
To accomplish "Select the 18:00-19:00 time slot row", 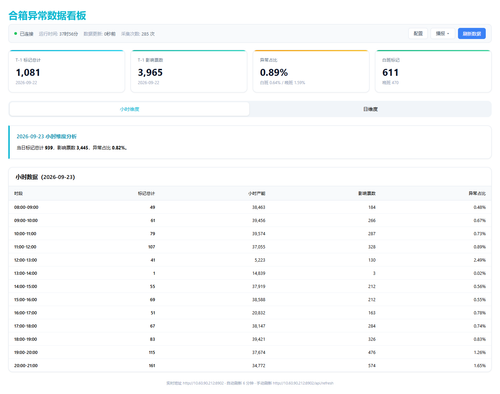I will coord(250,339).
